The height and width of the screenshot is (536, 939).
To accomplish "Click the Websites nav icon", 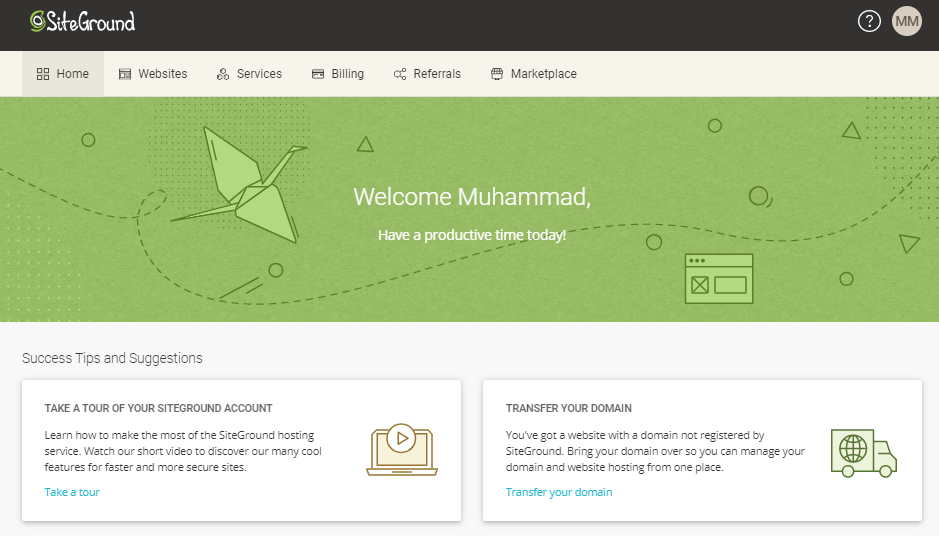I will point(125,74).
